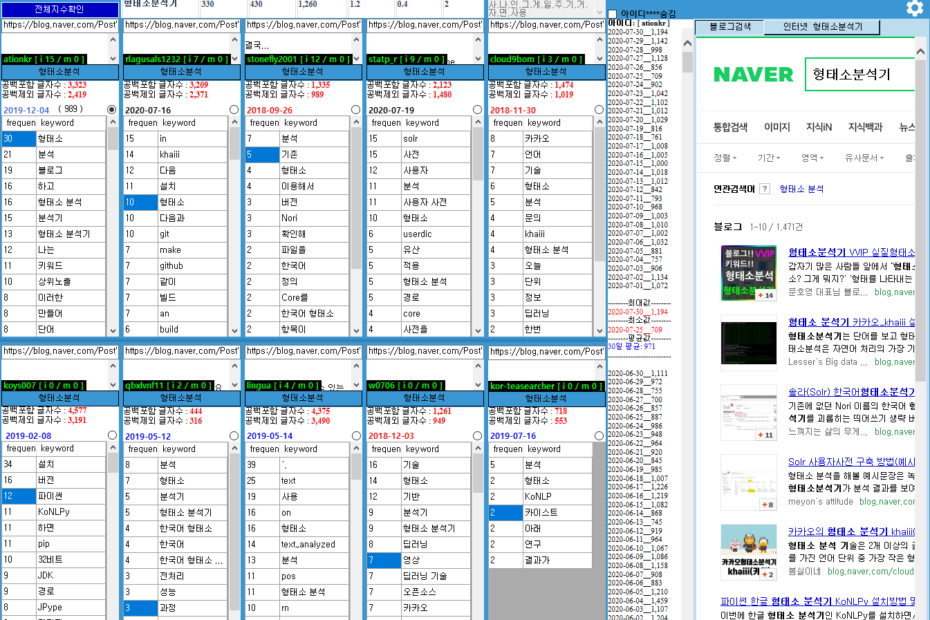Click 형태소분석 button under koys007
Image resolution: width=930 pixels, height=620 pixels.
point(59,398)
